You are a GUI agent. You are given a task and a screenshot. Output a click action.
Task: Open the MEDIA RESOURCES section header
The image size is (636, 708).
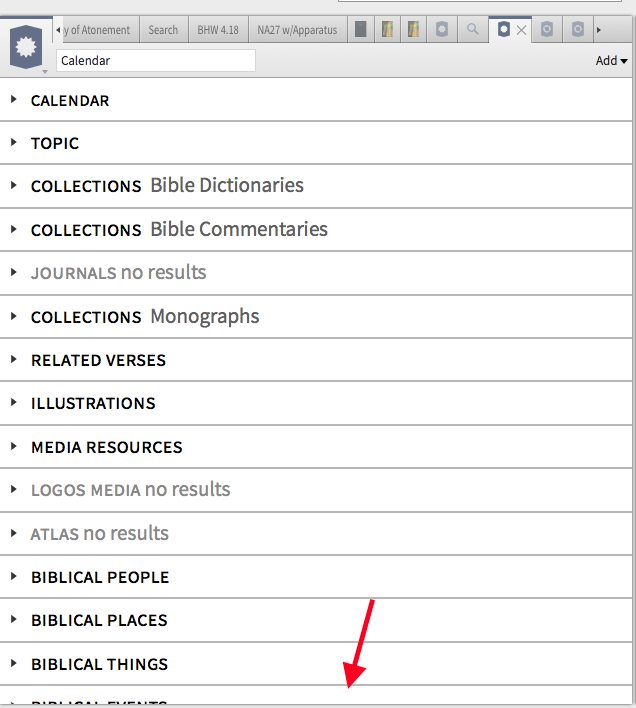pos(107,447)
